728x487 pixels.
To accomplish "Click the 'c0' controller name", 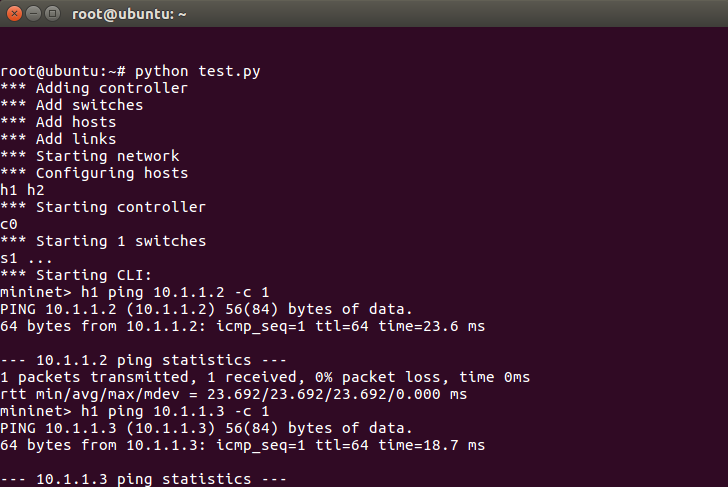I will pyautogui.click(x=9, y=224).
